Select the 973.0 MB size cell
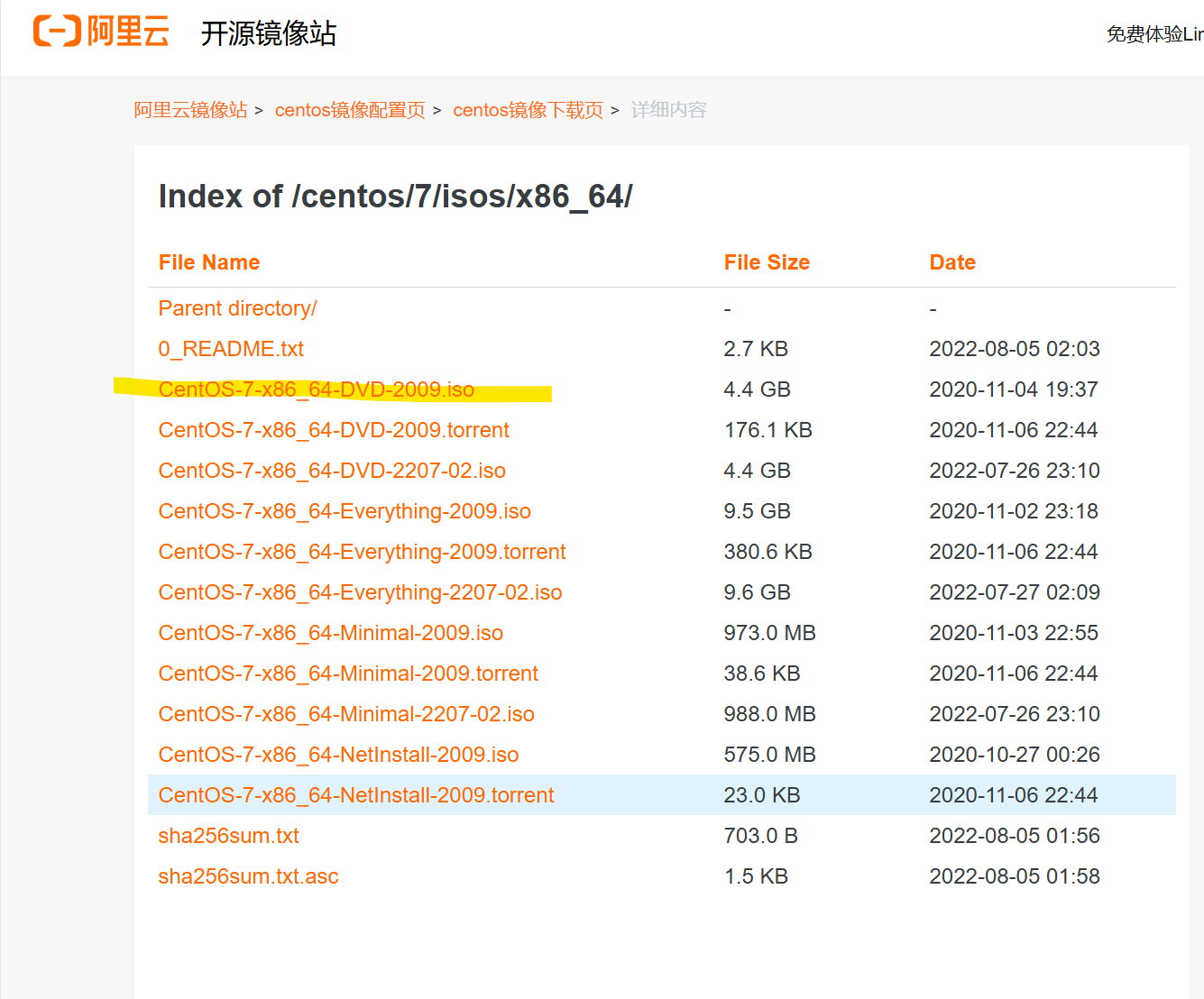This screenshot has height=999, width=1204. (769, 633)
